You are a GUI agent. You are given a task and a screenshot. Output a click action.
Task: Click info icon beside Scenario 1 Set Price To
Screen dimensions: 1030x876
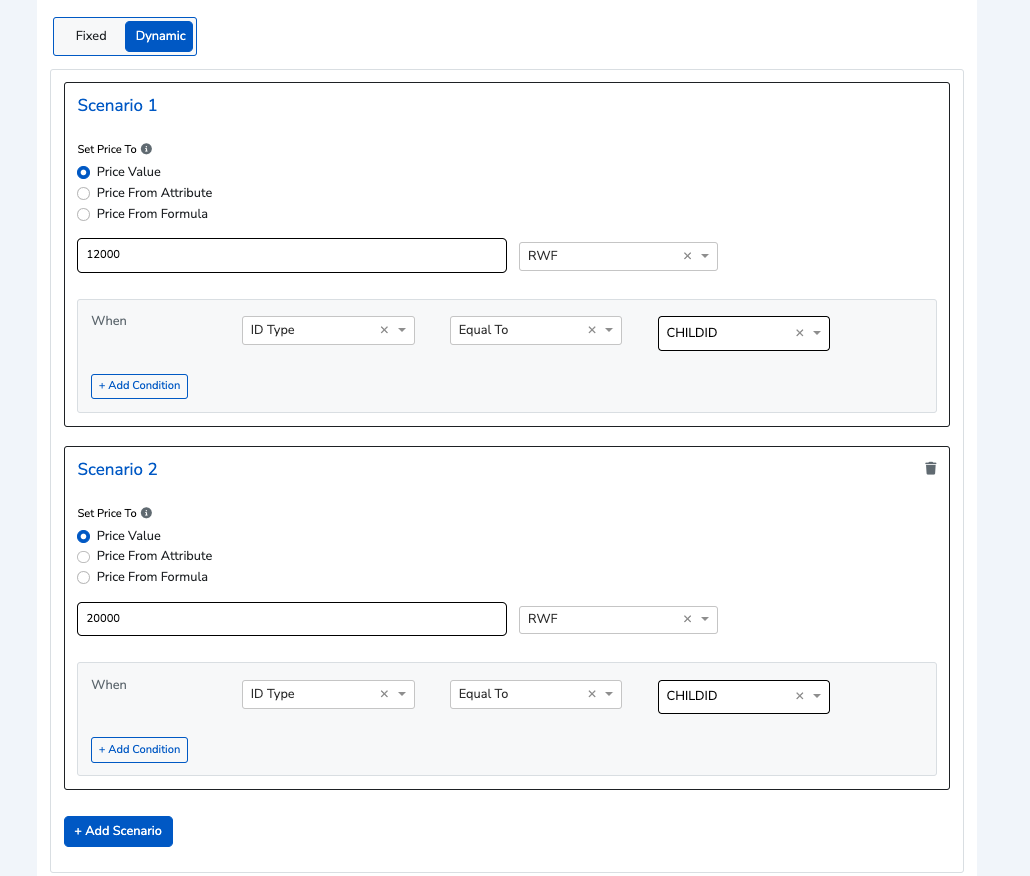point(146,149)
